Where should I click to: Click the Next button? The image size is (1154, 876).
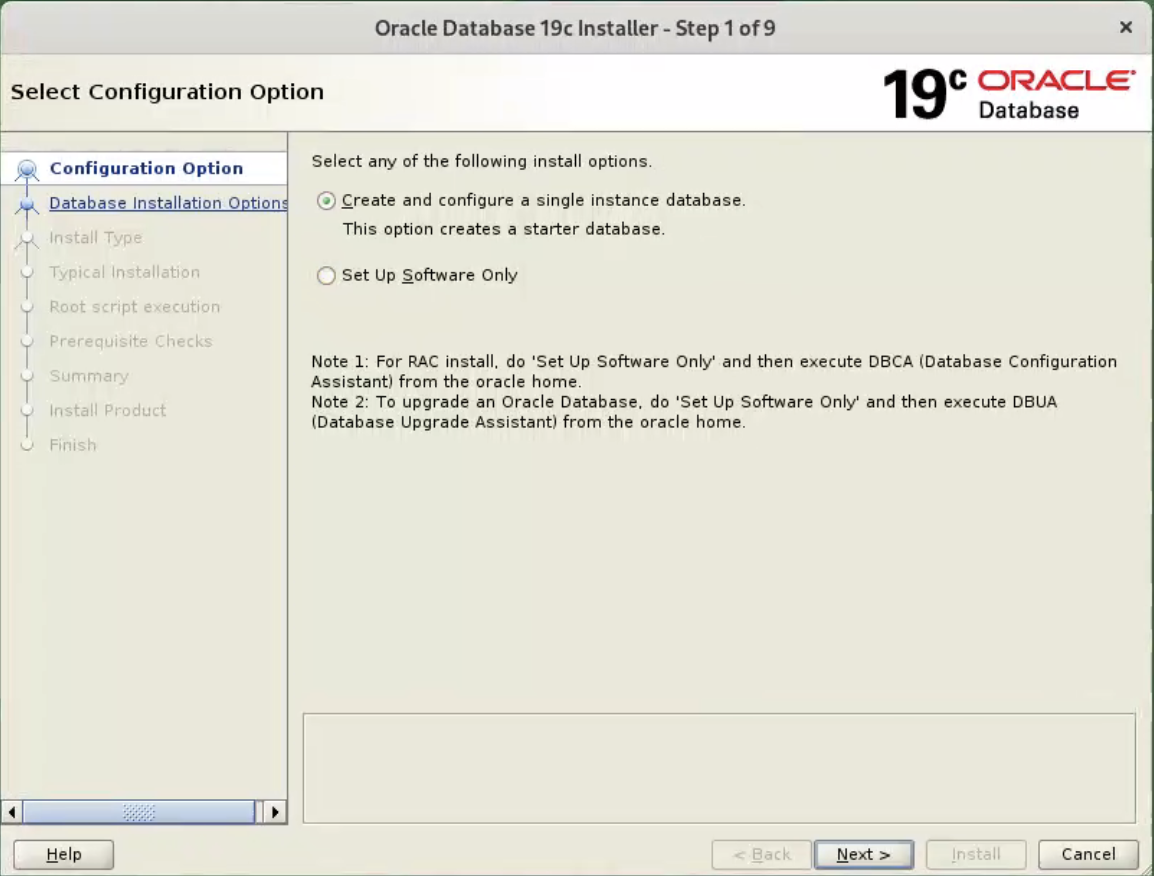(864, 854)
